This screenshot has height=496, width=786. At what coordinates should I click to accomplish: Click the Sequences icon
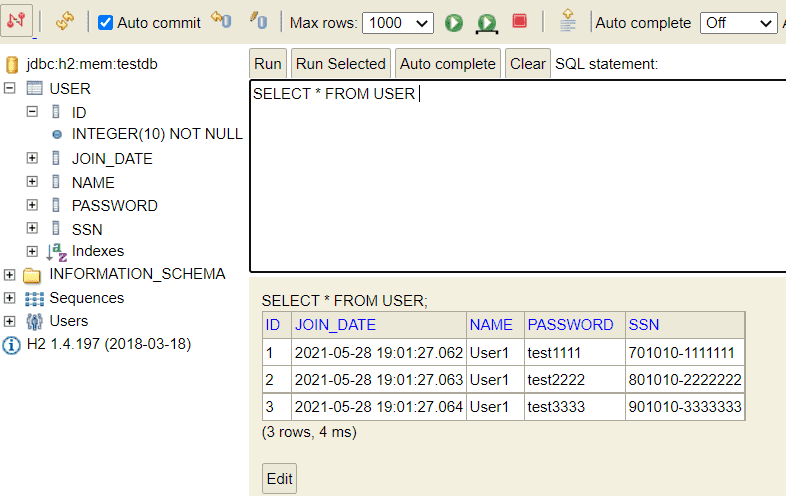coord(34,298)
